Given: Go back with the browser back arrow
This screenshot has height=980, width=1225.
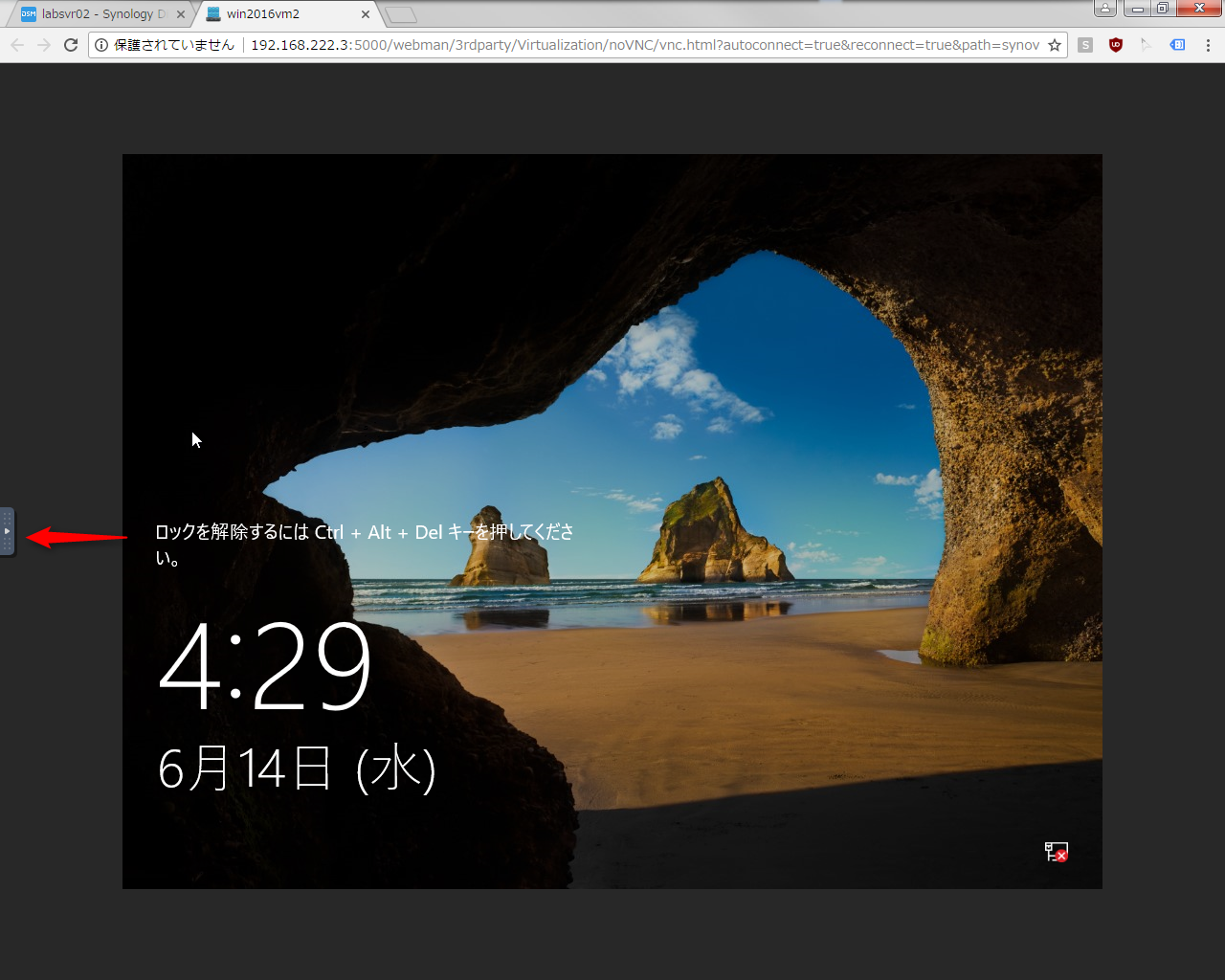Looking at the screenshot, I should pyautogui.click(x=17, y=45).
